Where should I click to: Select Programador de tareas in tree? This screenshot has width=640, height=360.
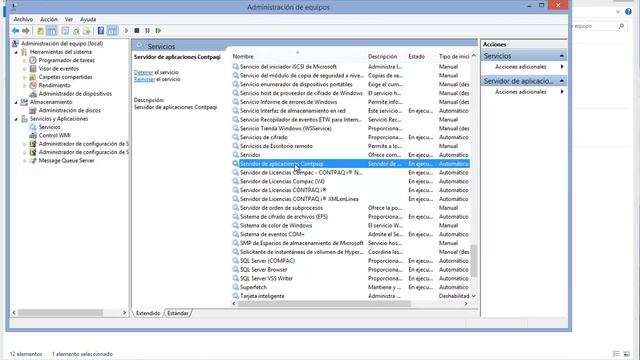pyautogui.click(x=67, y=60)
